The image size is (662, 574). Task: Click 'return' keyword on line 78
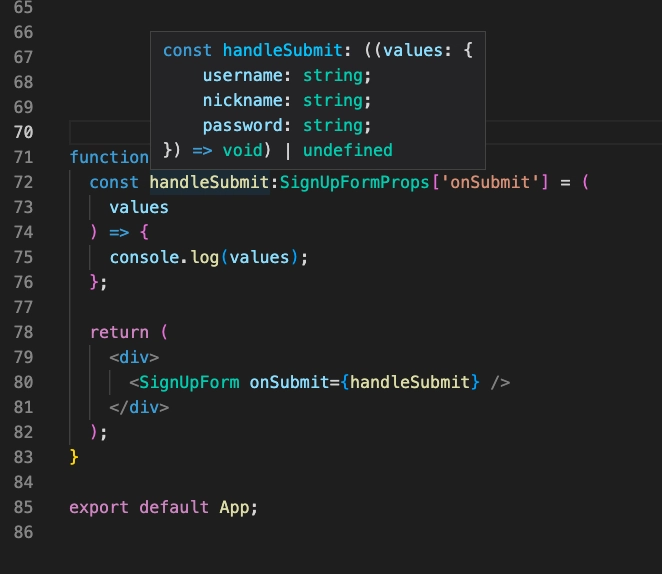point(119,332)
